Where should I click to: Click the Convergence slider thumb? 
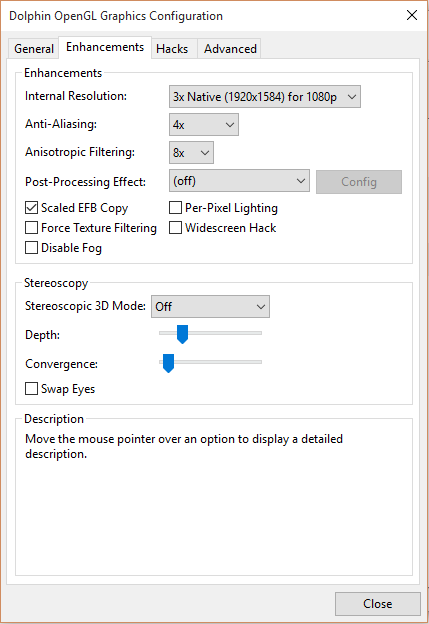point(169,363)
